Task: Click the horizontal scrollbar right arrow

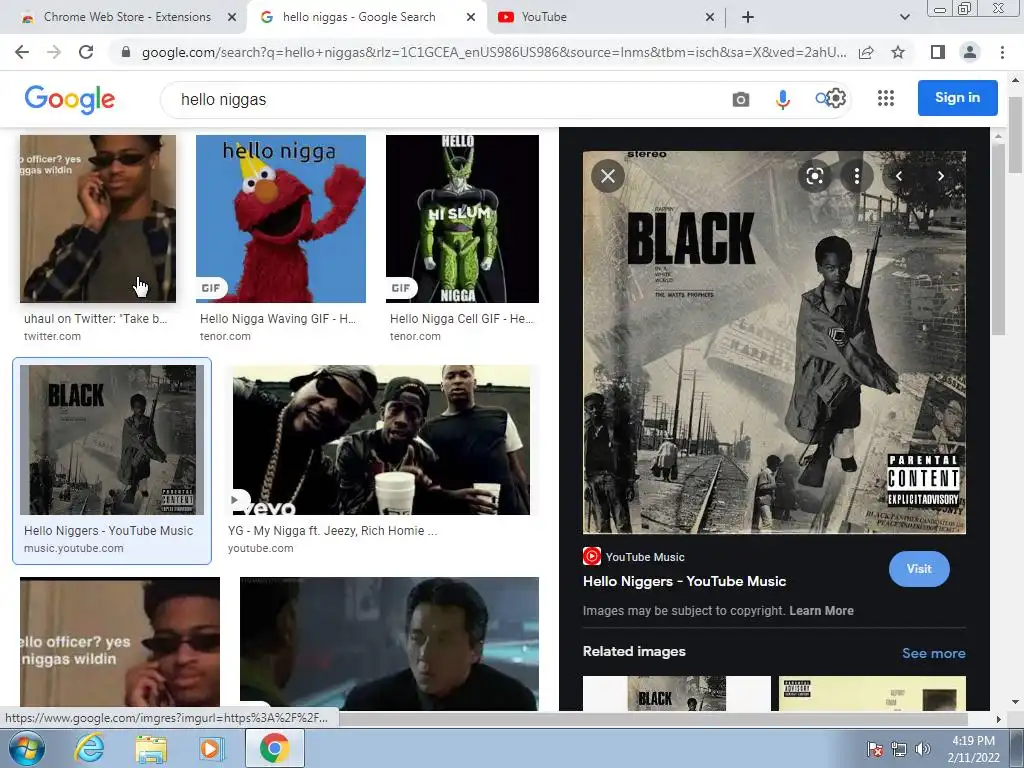Action: [x=998, y=719]
